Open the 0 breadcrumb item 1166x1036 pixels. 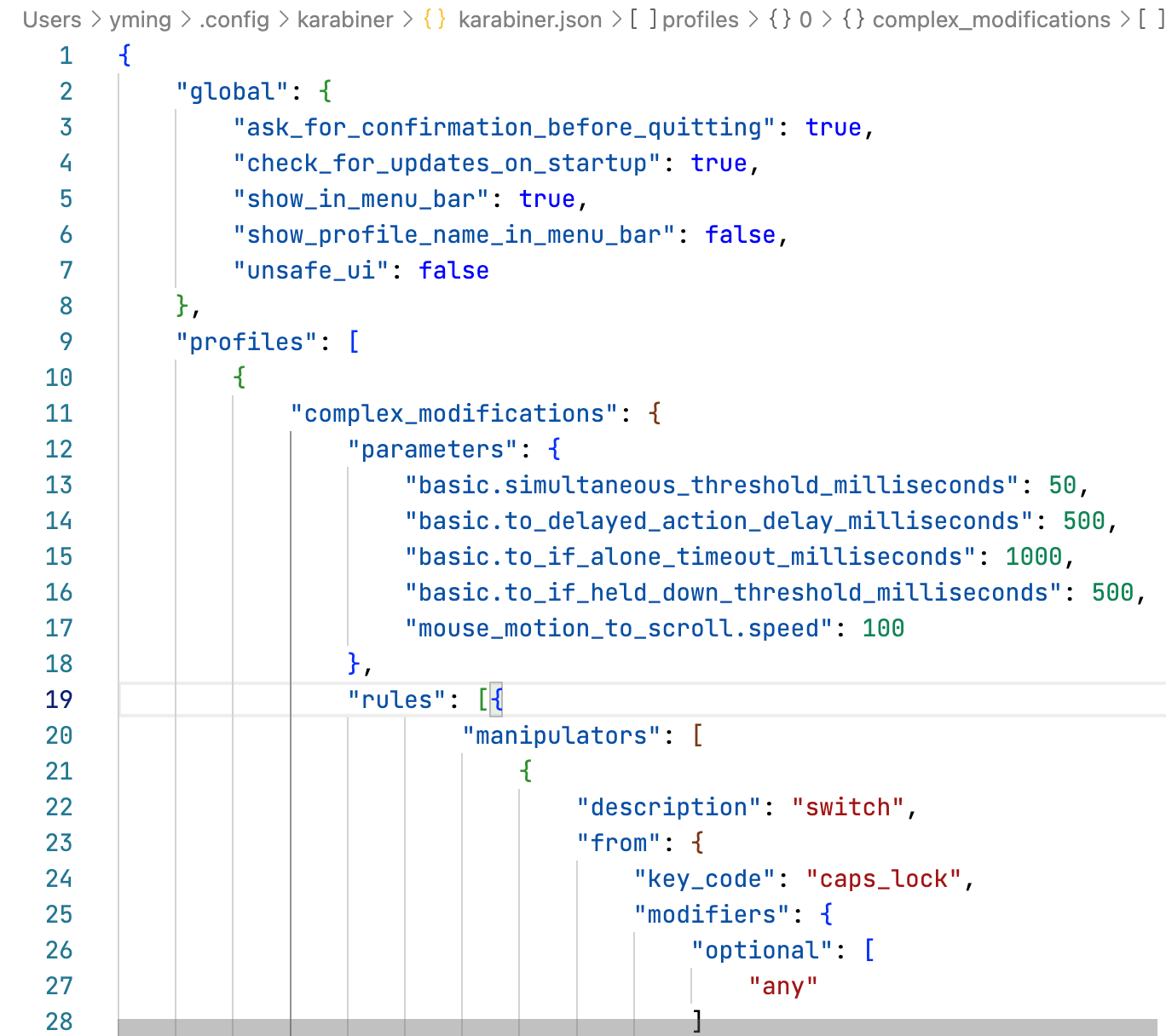click(x=805, y=20)
